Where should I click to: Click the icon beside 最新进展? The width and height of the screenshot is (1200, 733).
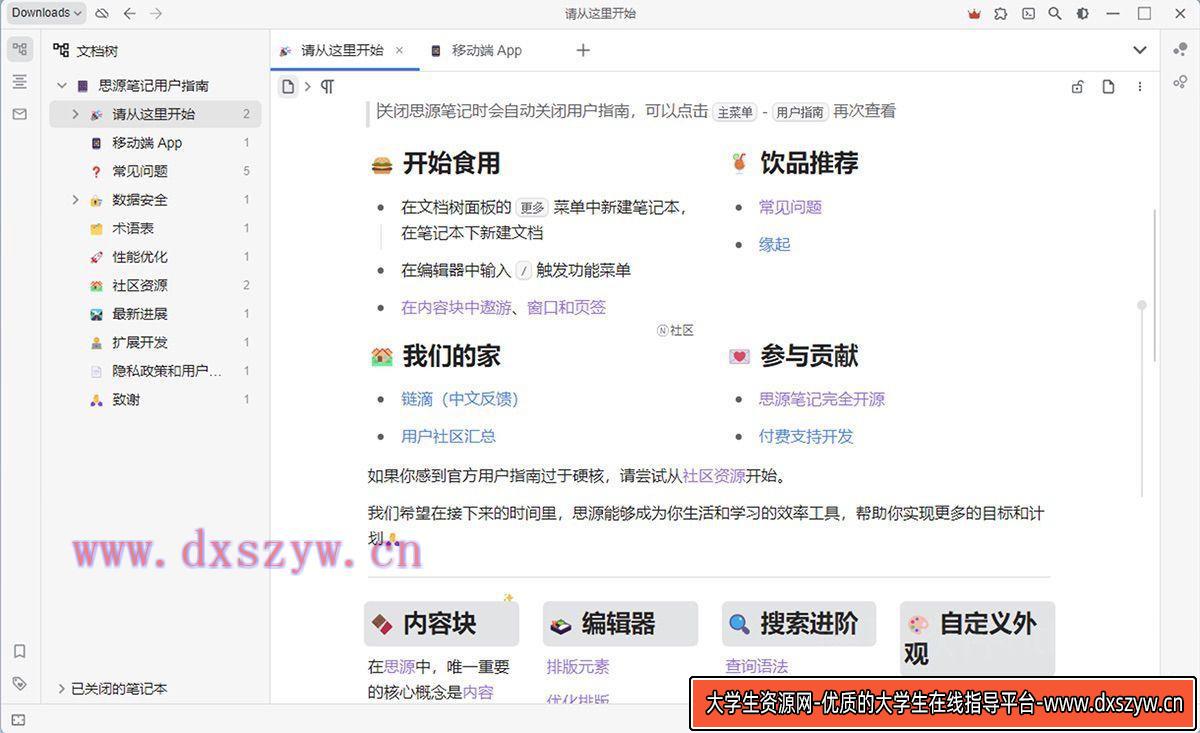pos(96,314)
